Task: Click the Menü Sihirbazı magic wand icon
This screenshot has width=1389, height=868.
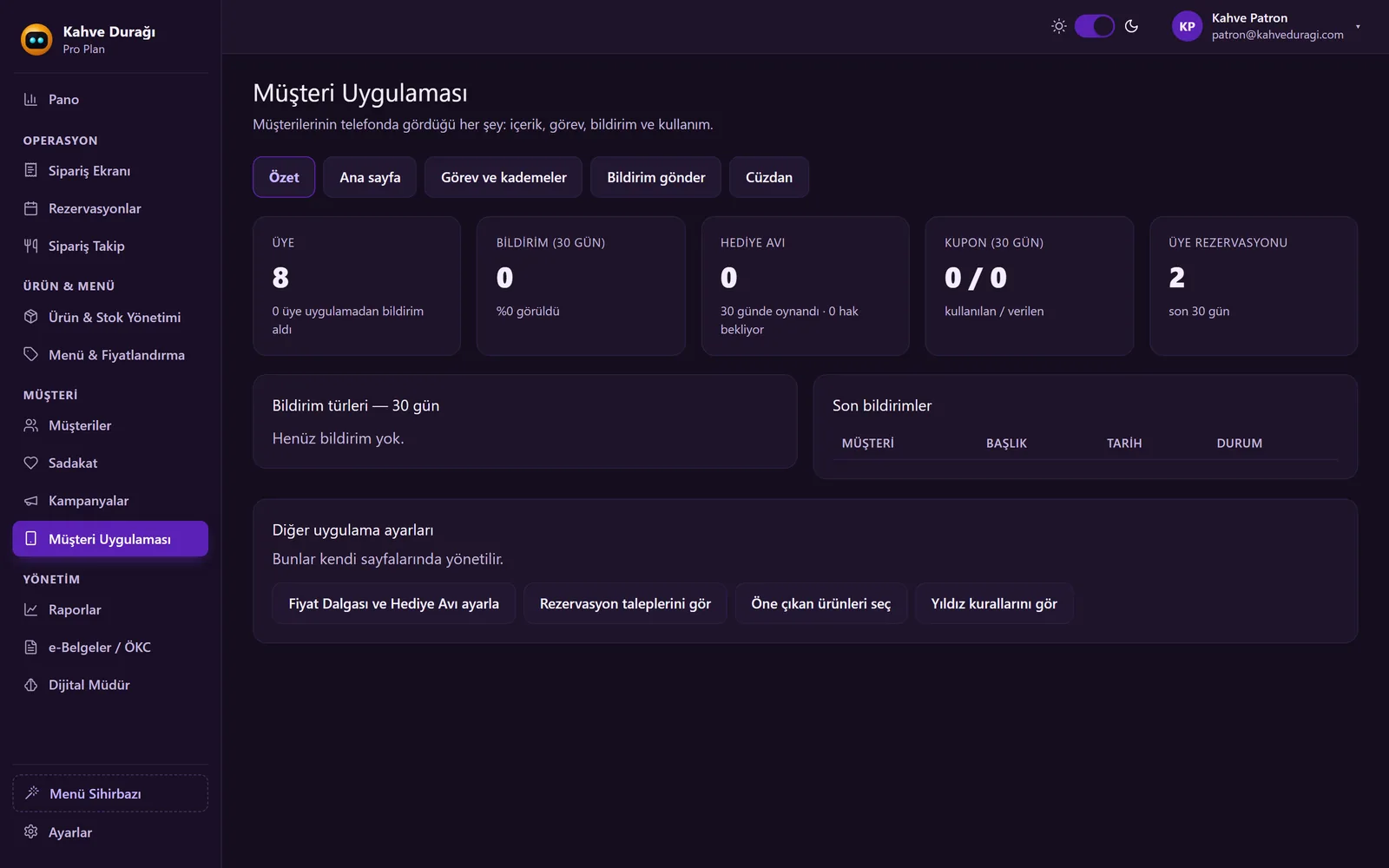Action: click(x=32, y=792)
